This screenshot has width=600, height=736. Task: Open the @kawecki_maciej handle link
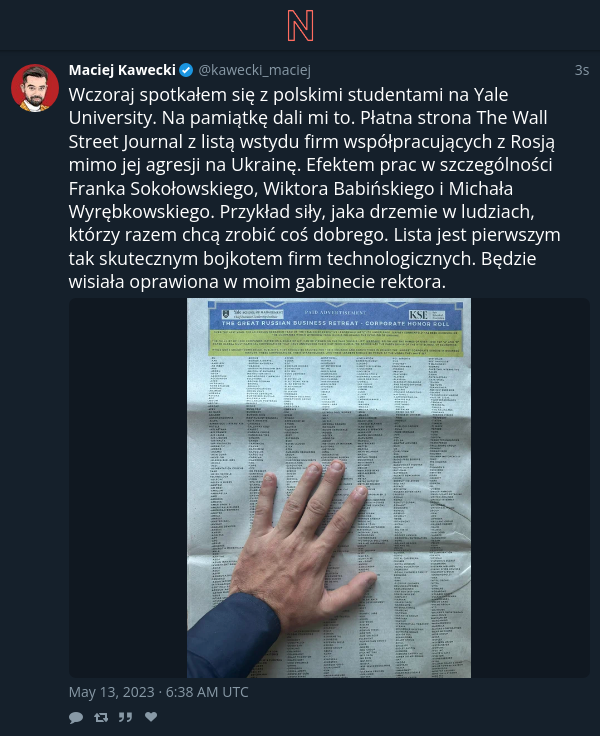click(x=254, y=70)
